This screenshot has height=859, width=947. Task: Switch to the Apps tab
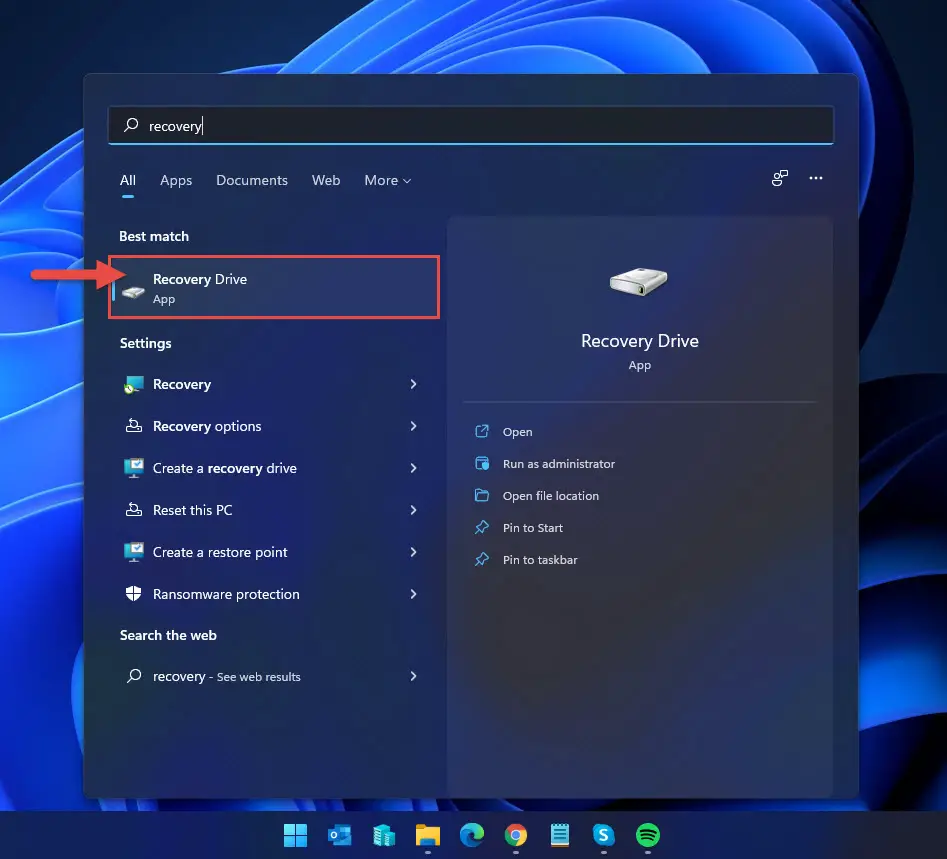176,180
